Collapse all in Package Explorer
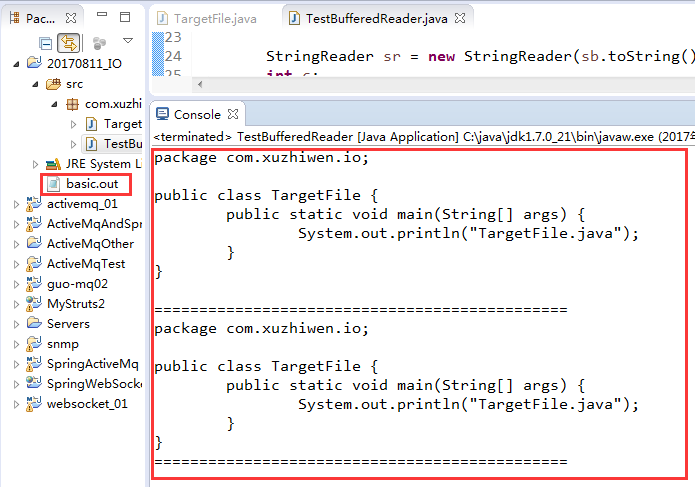 [x=45, y=43]
